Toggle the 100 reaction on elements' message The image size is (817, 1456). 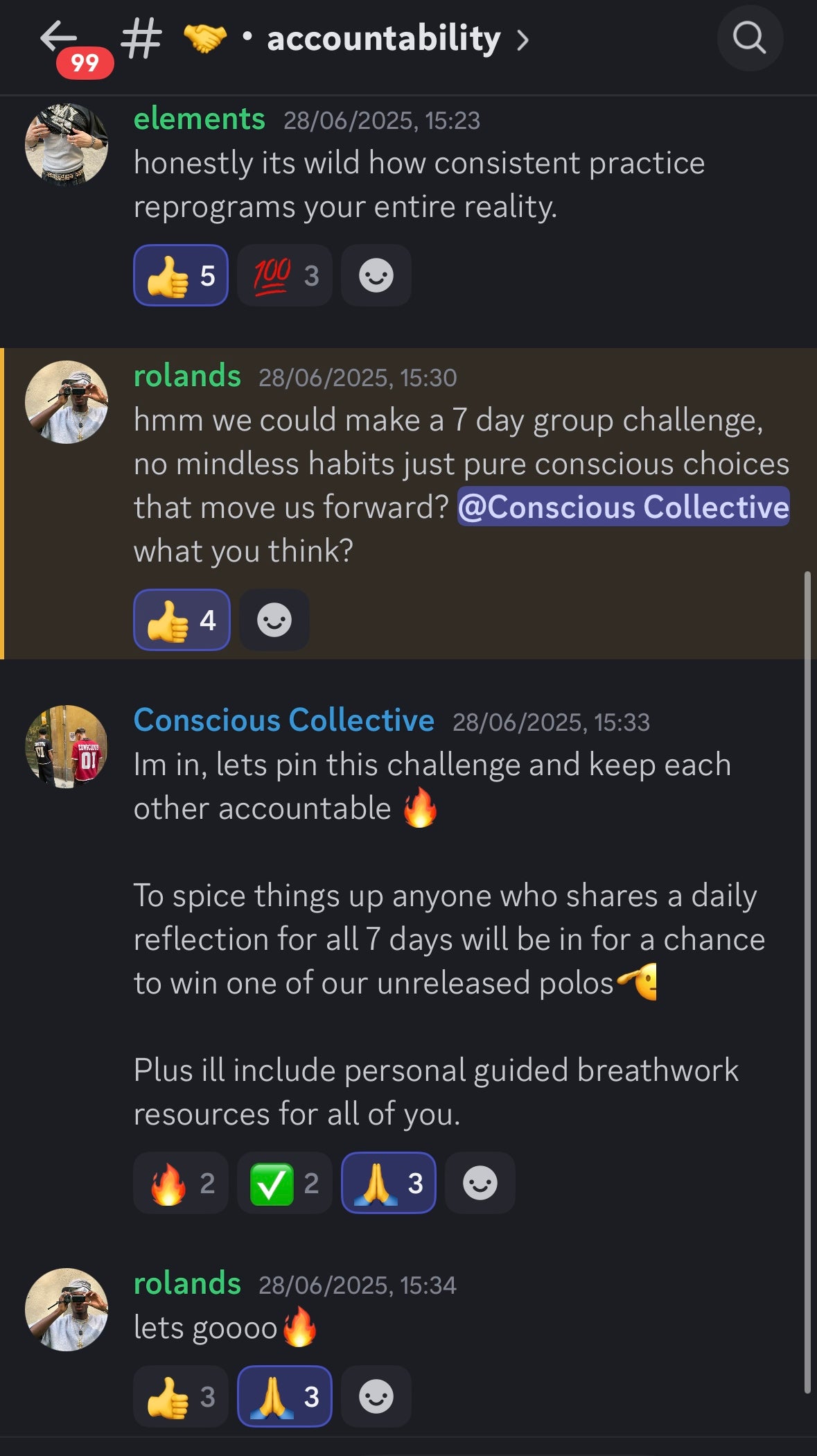[284, 275]
